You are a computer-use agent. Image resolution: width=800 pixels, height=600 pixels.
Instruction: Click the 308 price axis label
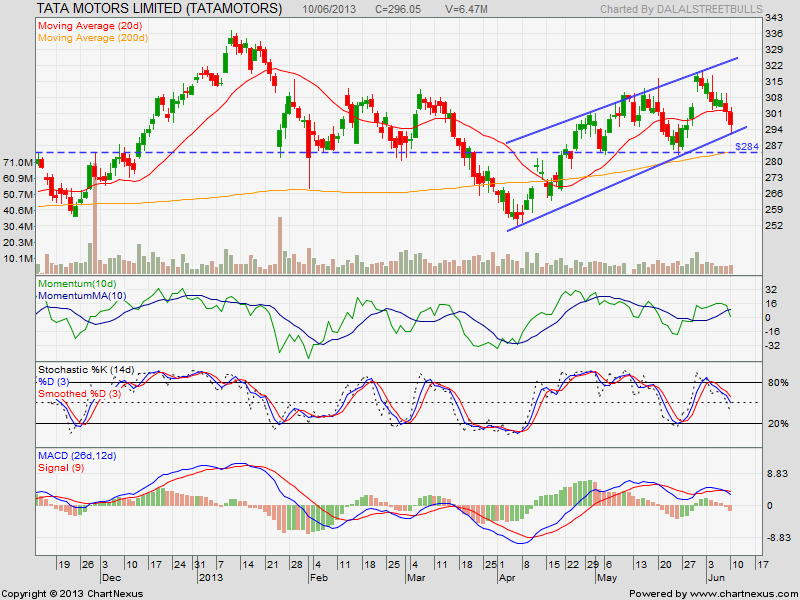(x=774, y=97)
